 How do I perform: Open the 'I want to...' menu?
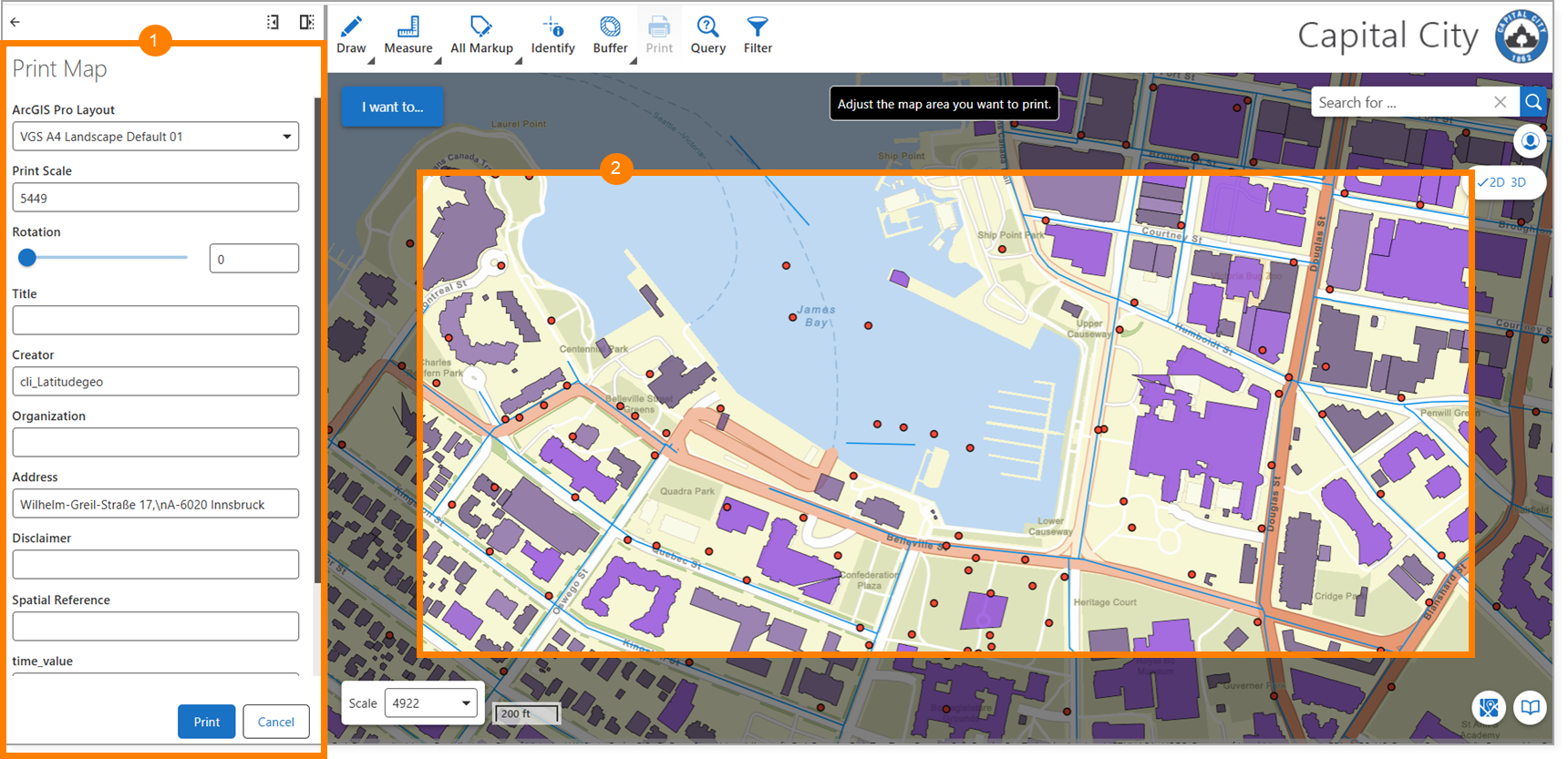[392, 107]
